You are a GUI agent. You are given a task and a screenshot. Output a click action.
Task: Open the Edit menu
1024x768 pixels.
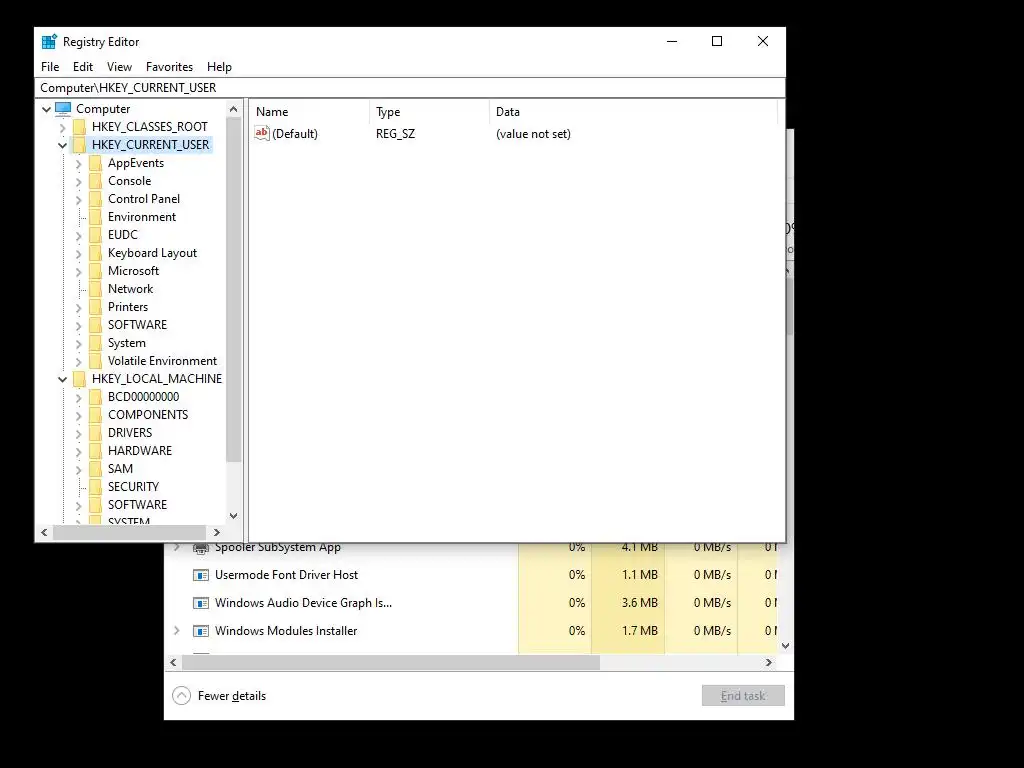(x=83, y=67)
